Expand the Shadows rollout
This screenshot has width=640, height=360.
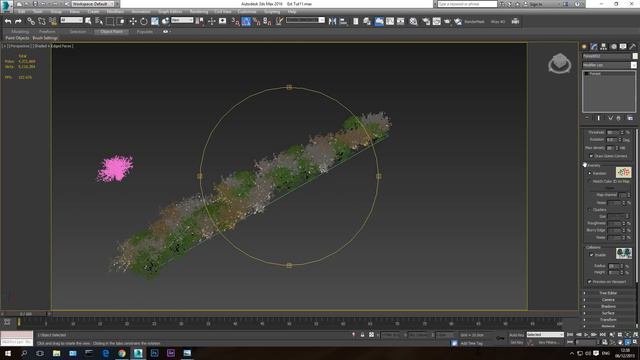(608, 307)
